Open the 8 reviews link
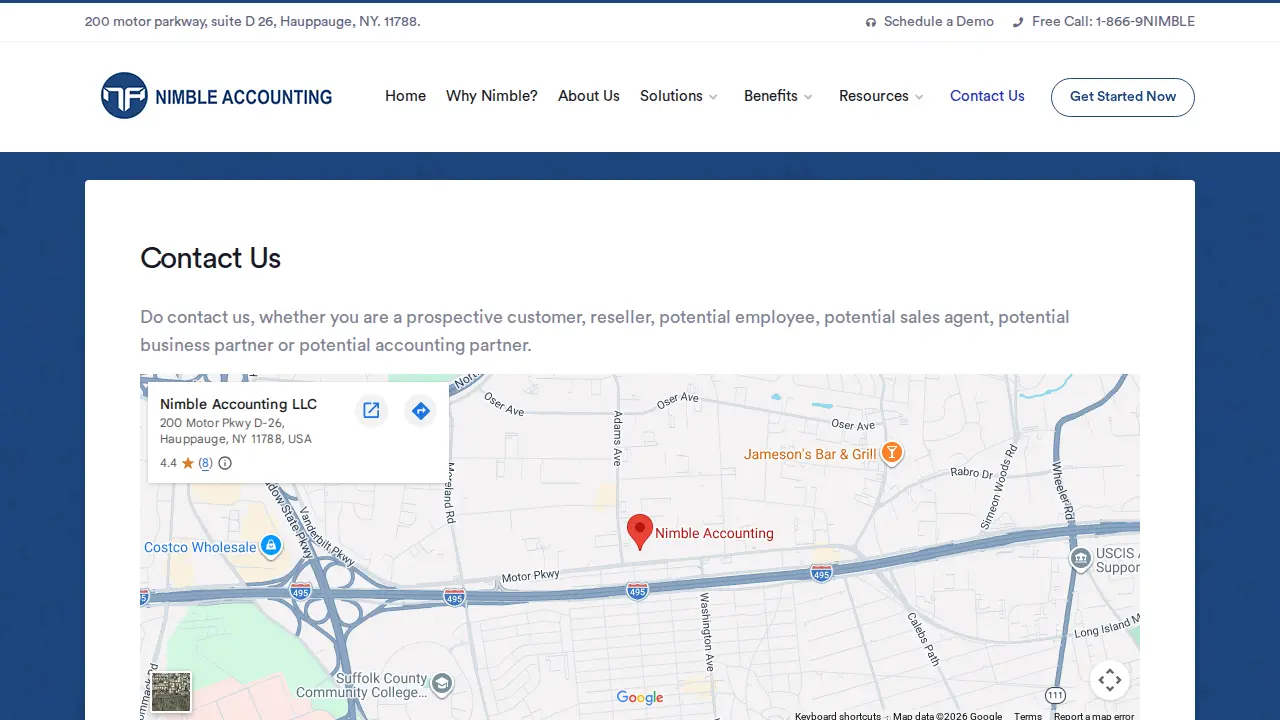Viewport: 1280px width, 720px height. (x=205, y=463)
